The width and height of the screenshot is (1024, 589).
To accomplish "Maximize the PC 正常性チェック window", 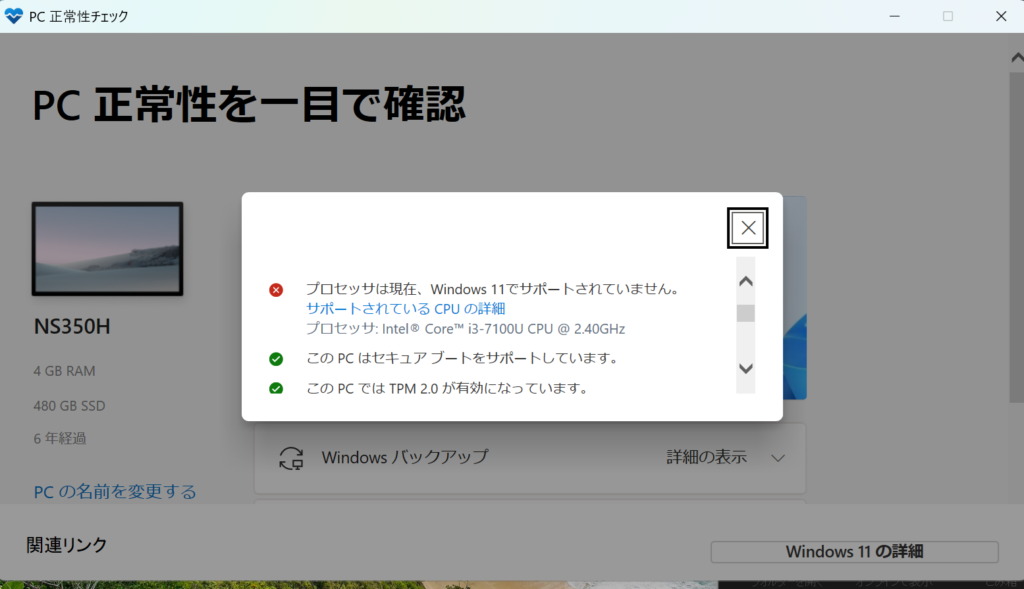I will pos(948,16).
